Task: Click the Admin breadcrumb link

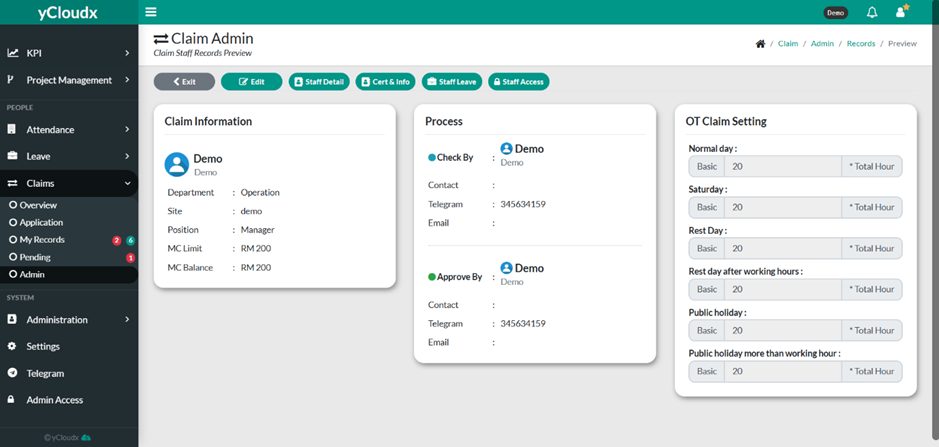Action: click(x=822, y=44)
